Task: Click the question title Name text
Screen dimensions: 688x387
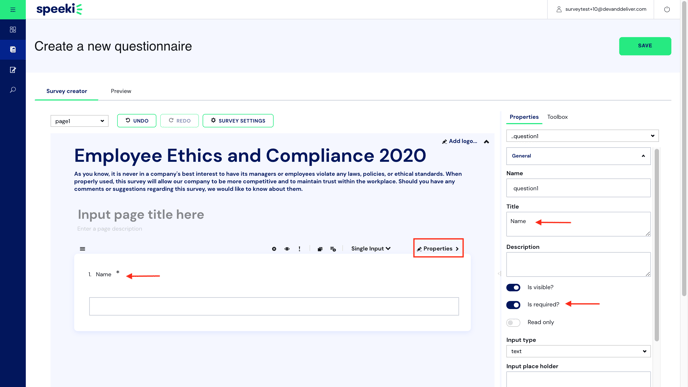Action: [104, 275]
